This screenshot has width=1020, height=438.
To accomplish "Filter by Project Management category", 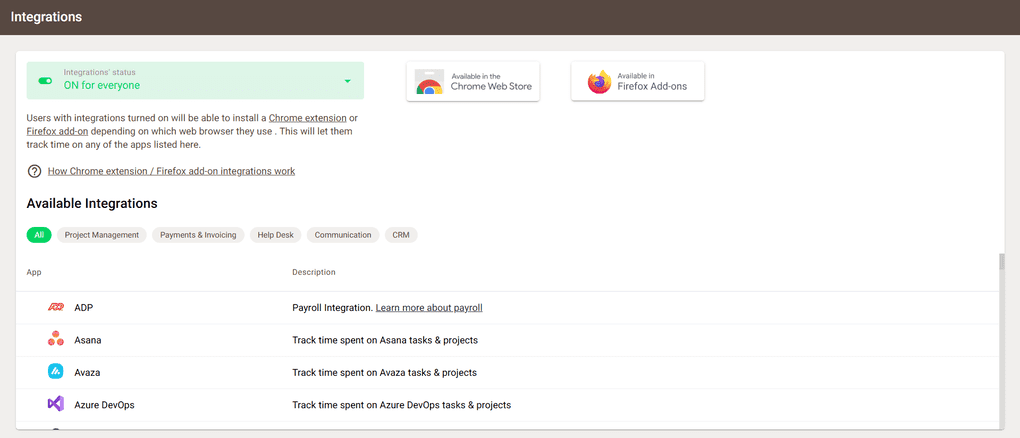I will pos(102,235).
